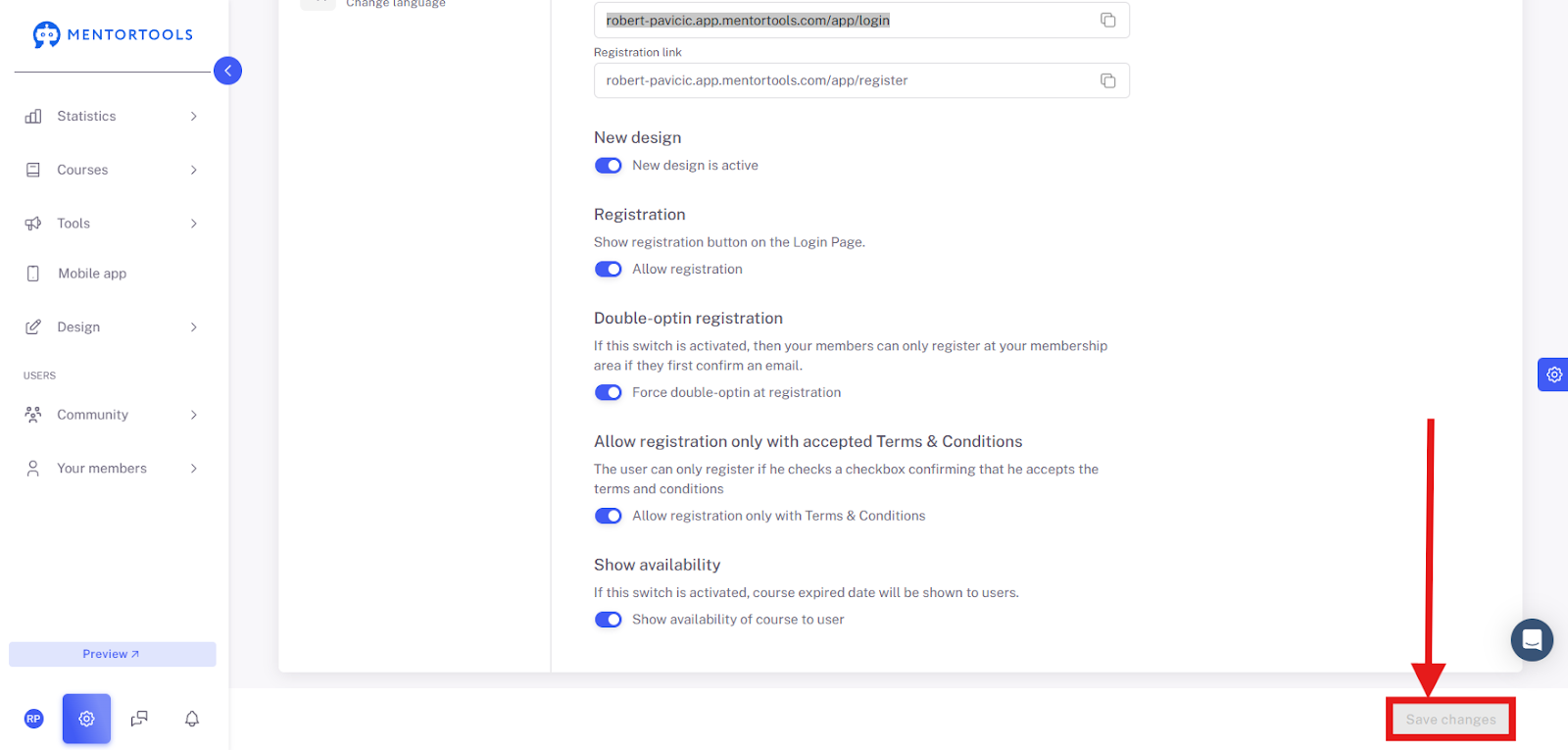The width and height of the screenshot is (1568, 750).
Task: Copy the registration link with its copy icon
Action: point(1107,80)
